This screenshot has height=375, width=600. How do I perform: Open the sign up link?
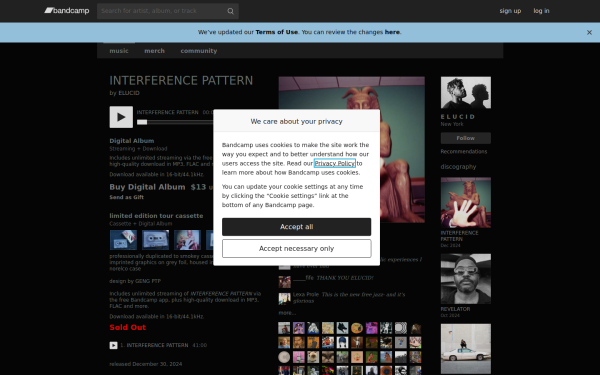[x=510, y=11]
